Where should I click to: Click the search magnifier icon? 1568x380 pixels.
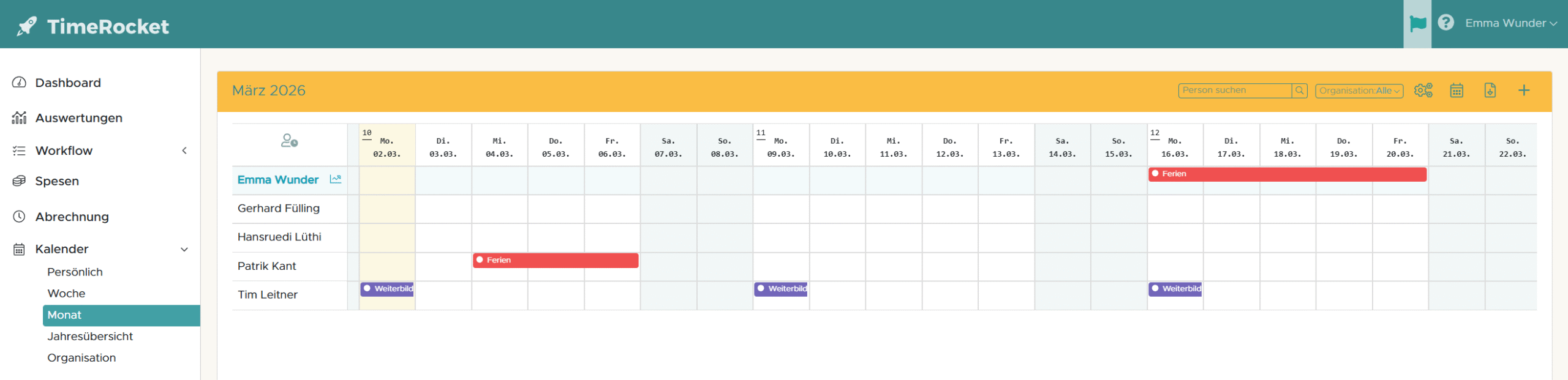point(1299,91)
